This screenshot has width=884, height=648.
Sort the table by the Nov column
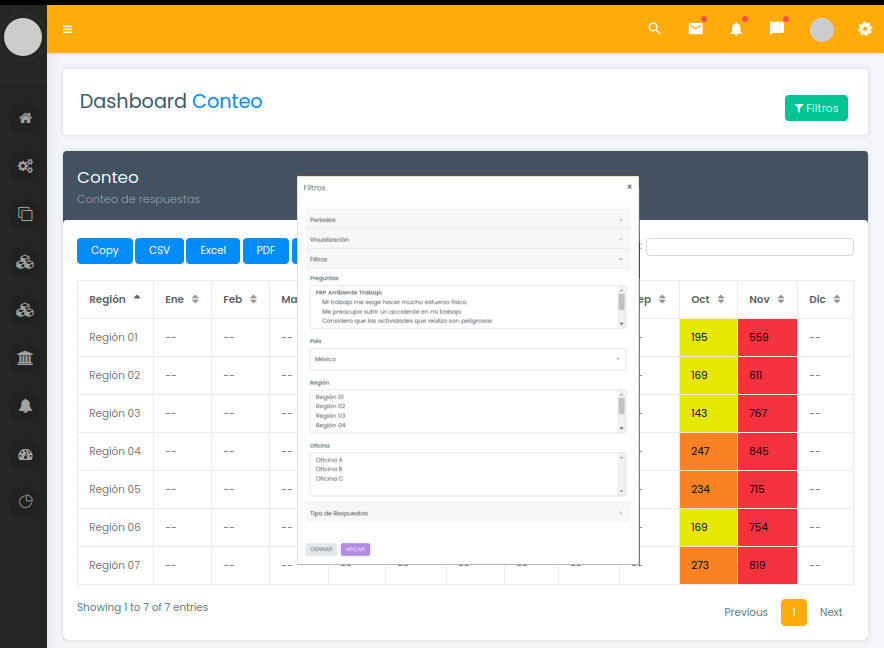pos(767,299)
